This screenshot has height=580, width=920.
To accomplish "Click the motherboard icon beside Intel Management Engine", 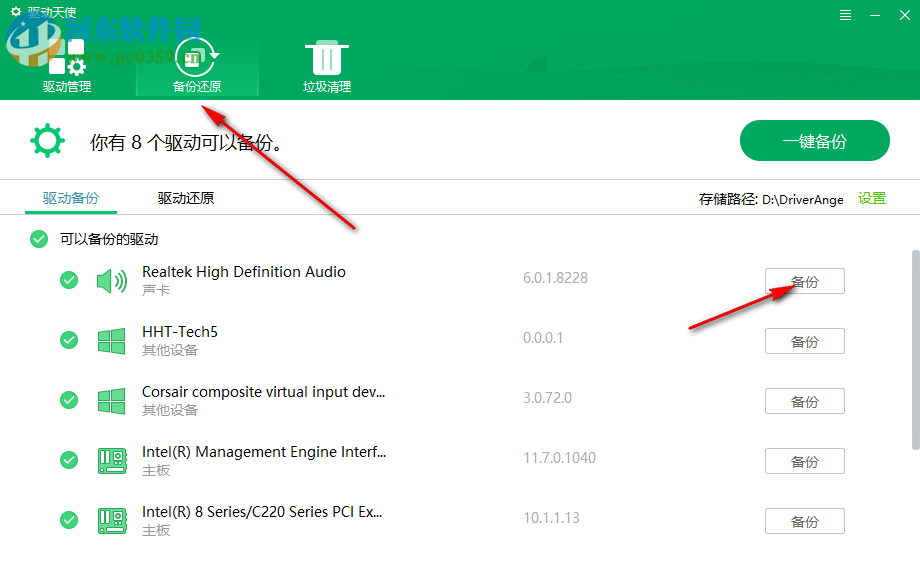I will pyautogui.click(x=111, y=460).
